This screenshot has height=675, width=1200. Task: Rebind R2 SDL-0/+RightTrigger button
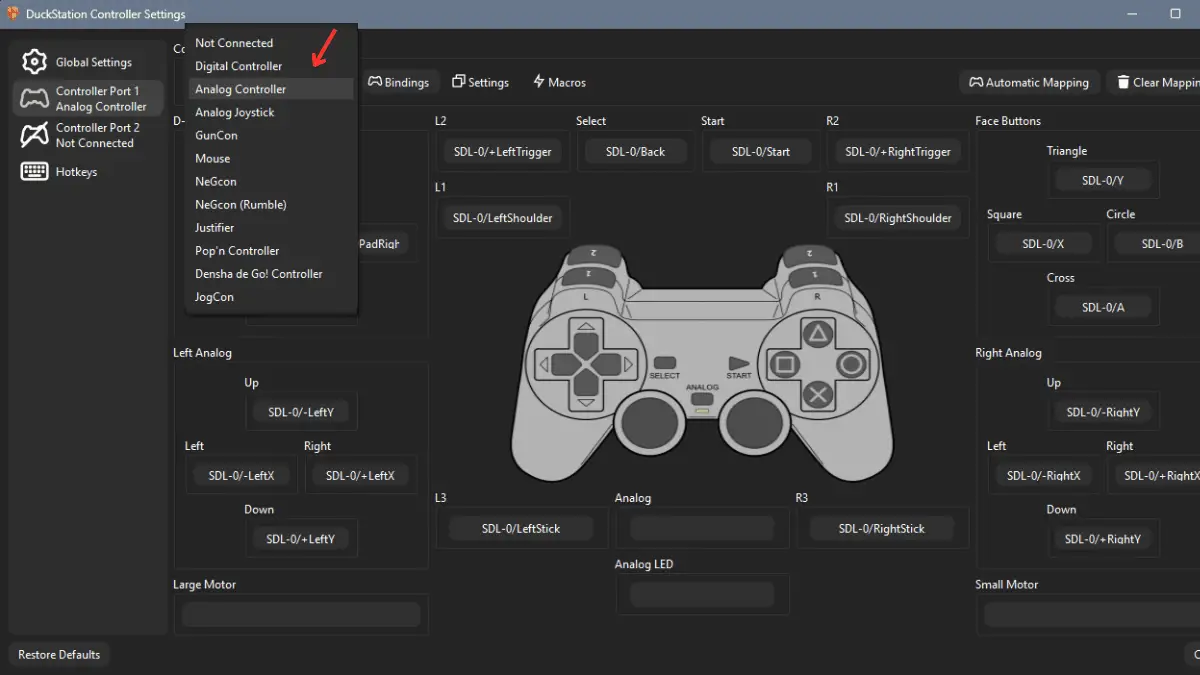898,152
